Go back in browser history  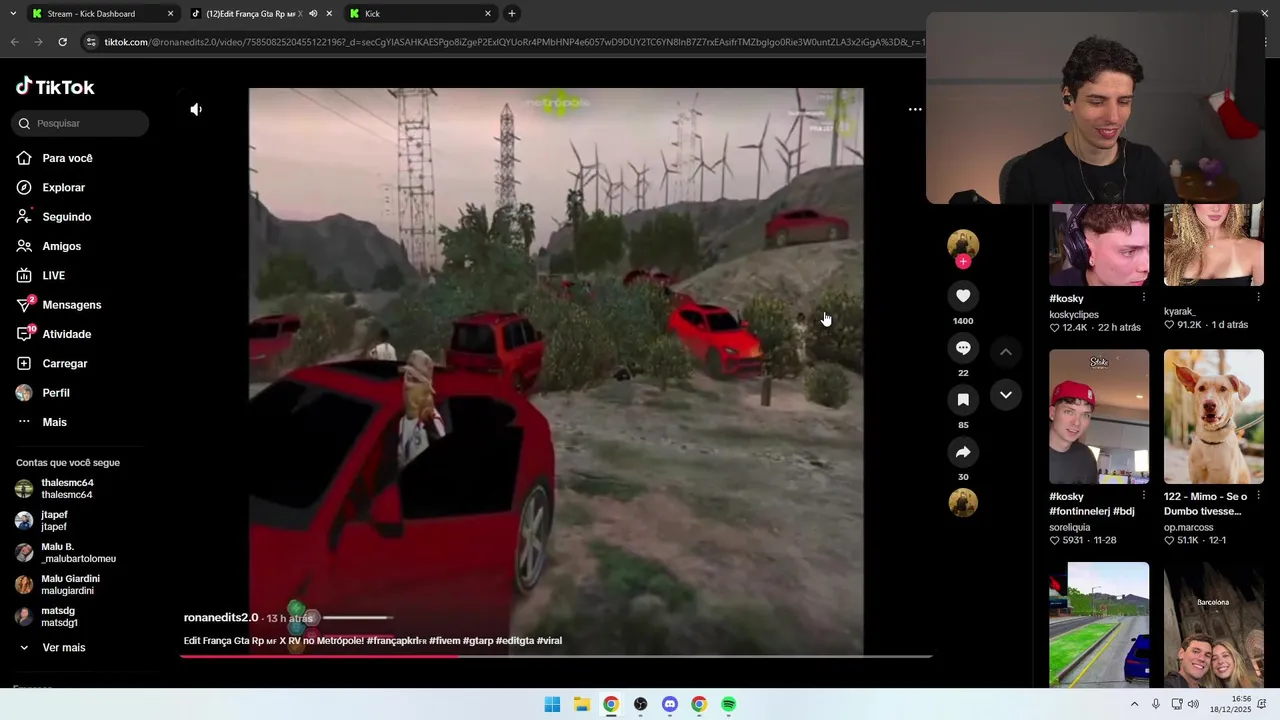(14, 42)
